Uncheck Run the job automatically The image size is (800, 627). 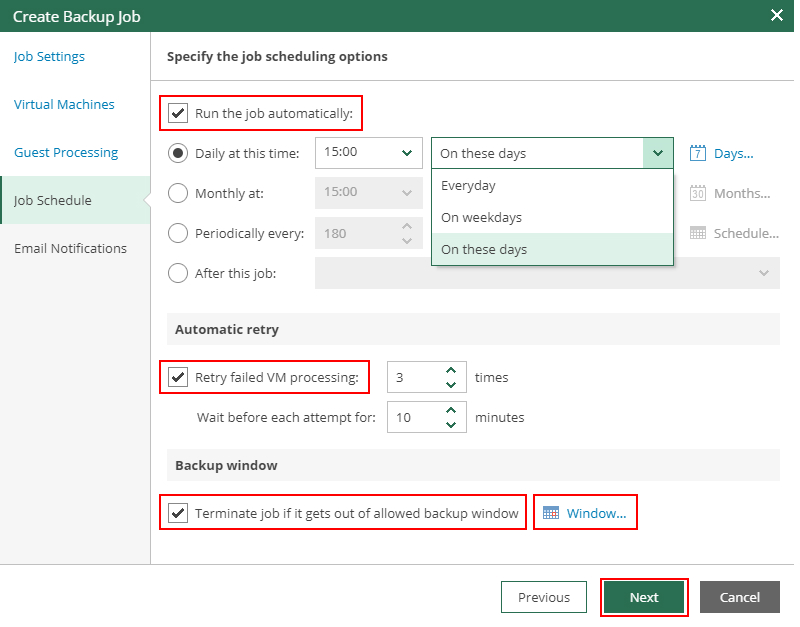(x=178, y=113)
